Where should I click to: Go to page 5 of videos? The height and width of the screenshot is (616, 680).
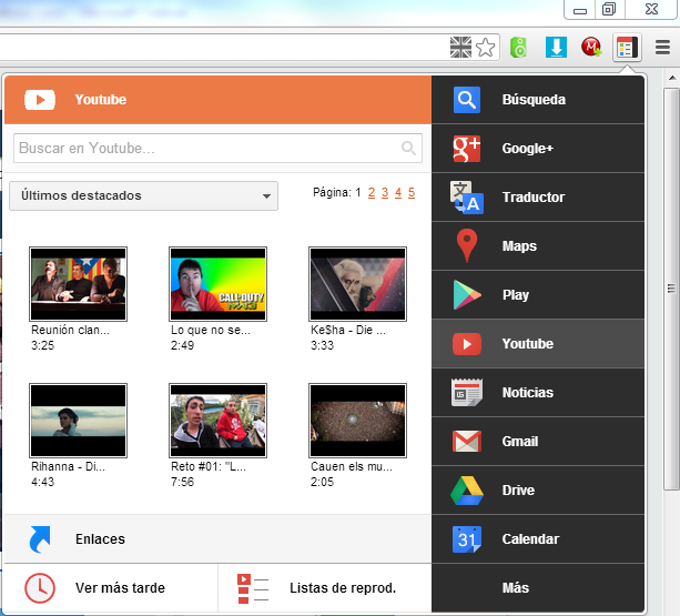point(412,193)
